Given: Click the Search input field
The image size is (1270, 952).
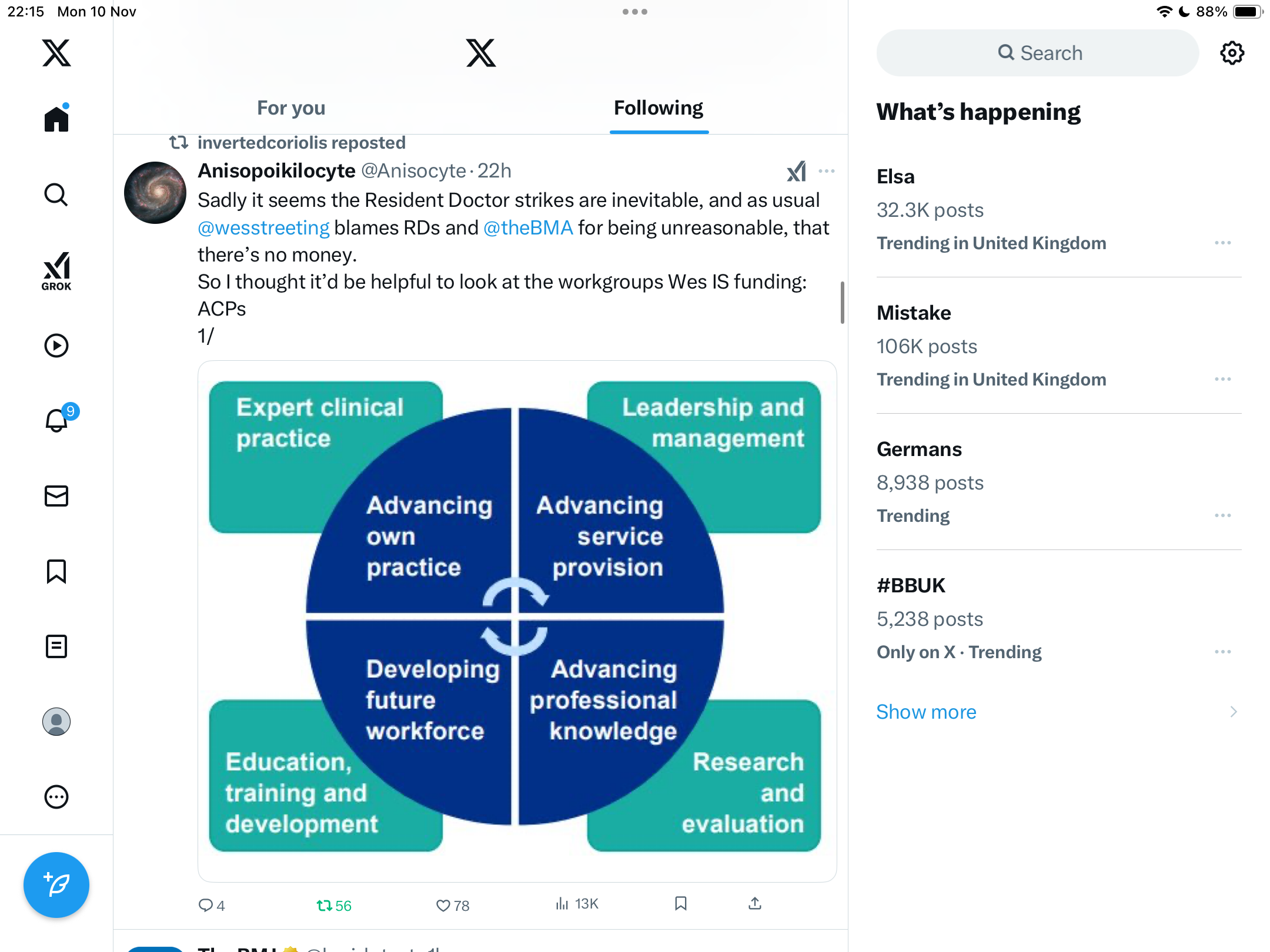Looking at the screenshot, I should pos(1038,53).
